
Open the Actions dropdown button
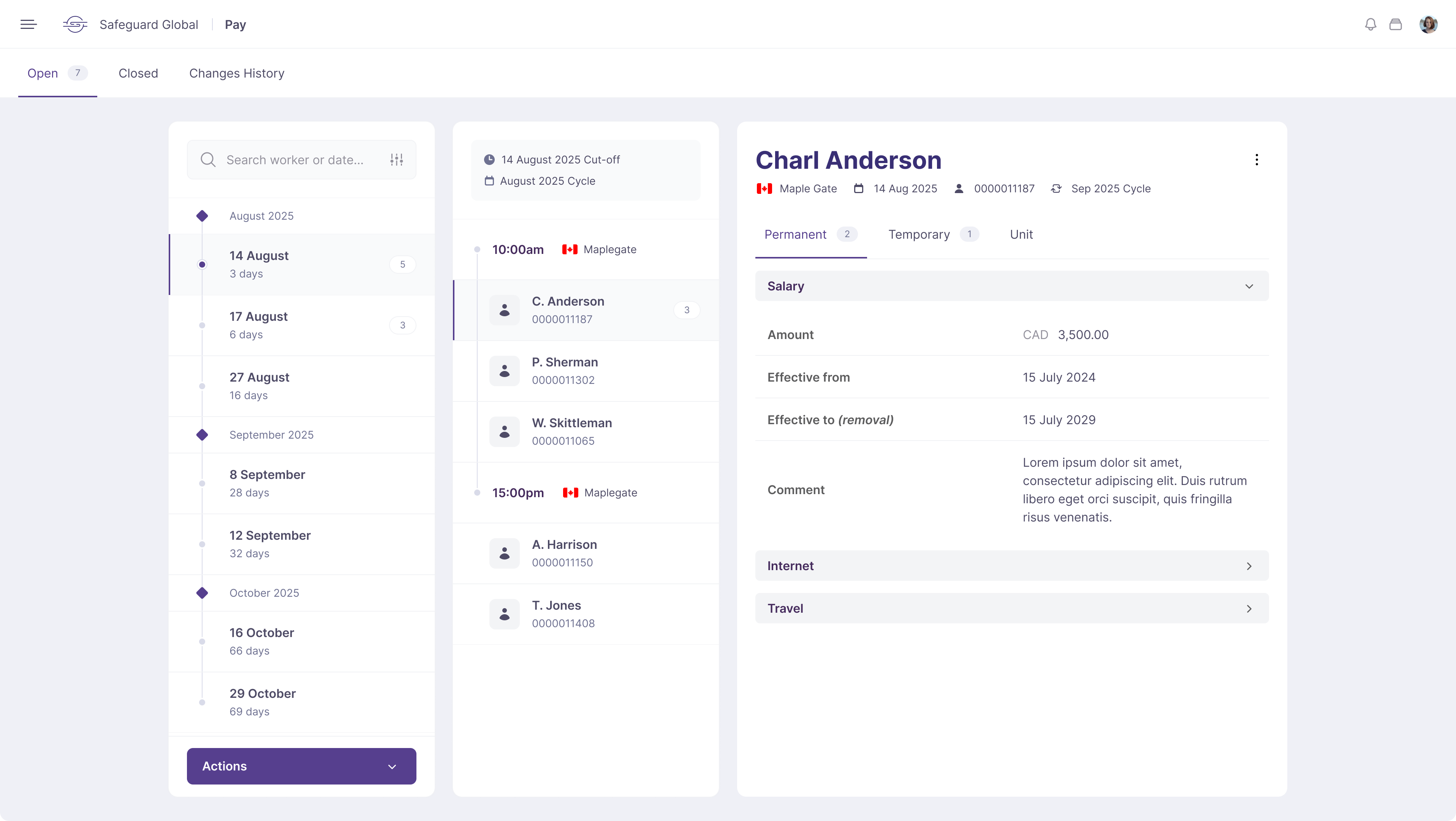[x=301, y=766]
